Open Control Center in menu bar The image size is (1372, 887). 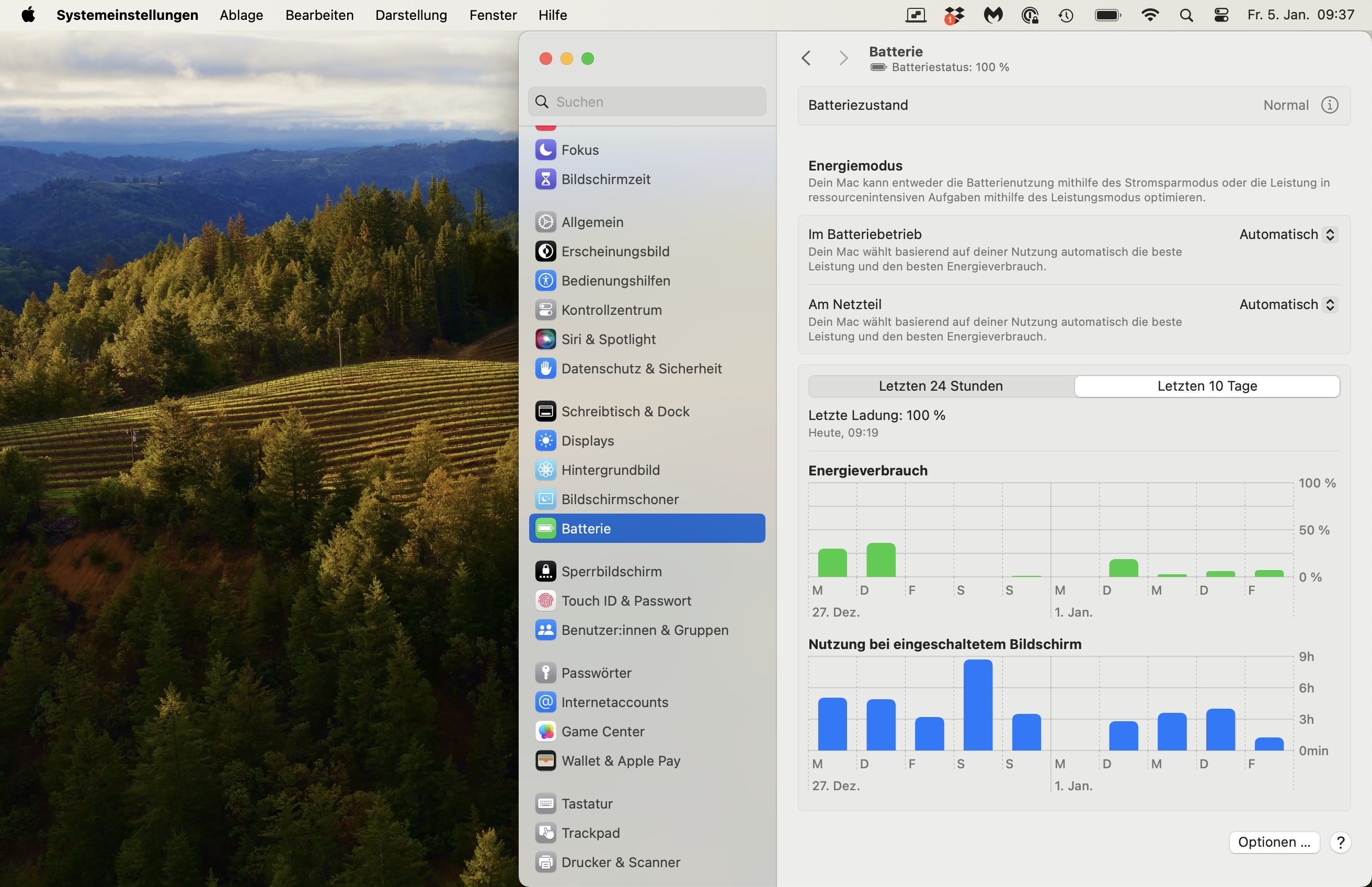(1221, 15)
